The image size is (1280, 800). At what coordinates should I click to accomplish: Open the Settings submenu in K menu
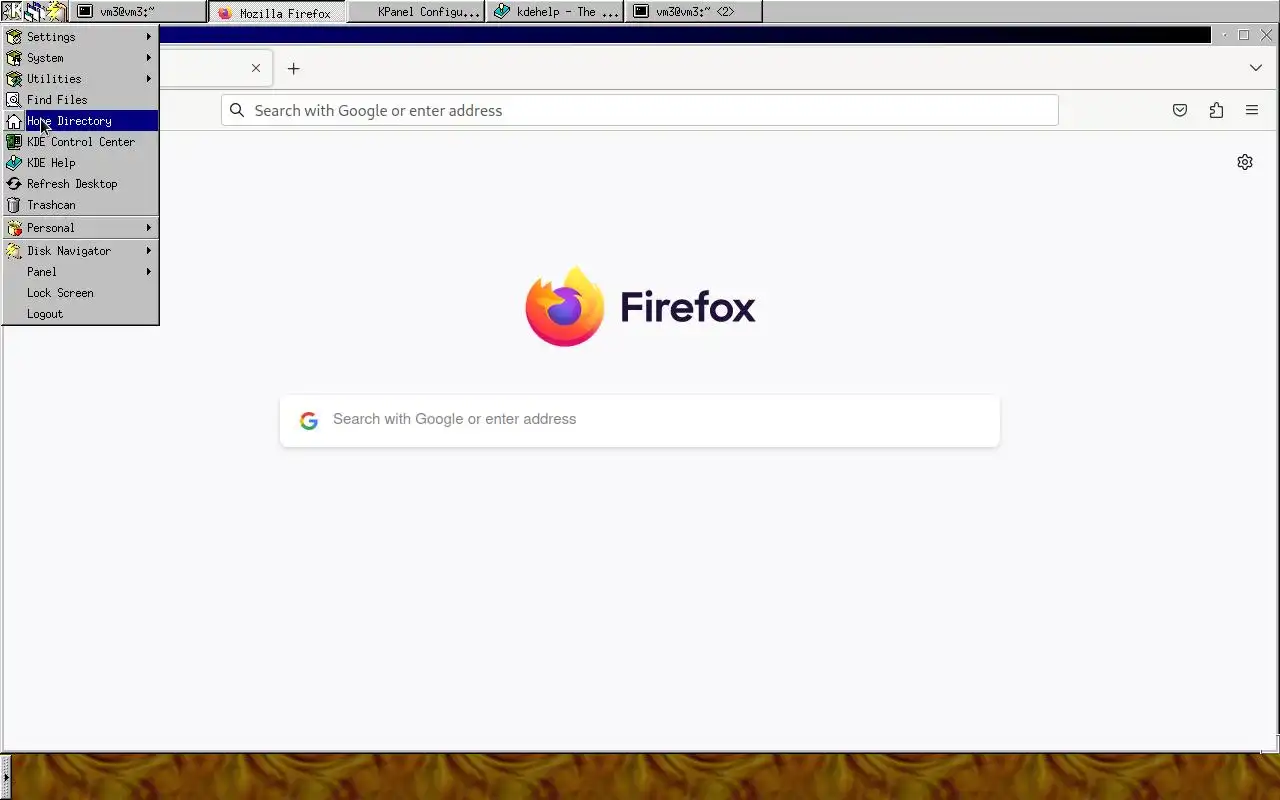pos(80,37)
